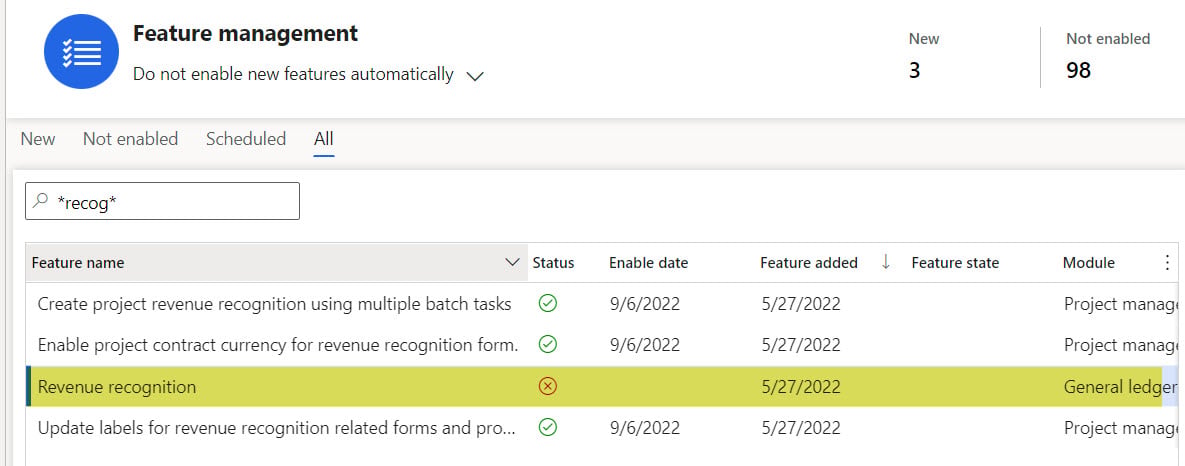Screen dimensions: 1185x466
Task: Click the Feature management checklist icon
Action: (82, 51)
